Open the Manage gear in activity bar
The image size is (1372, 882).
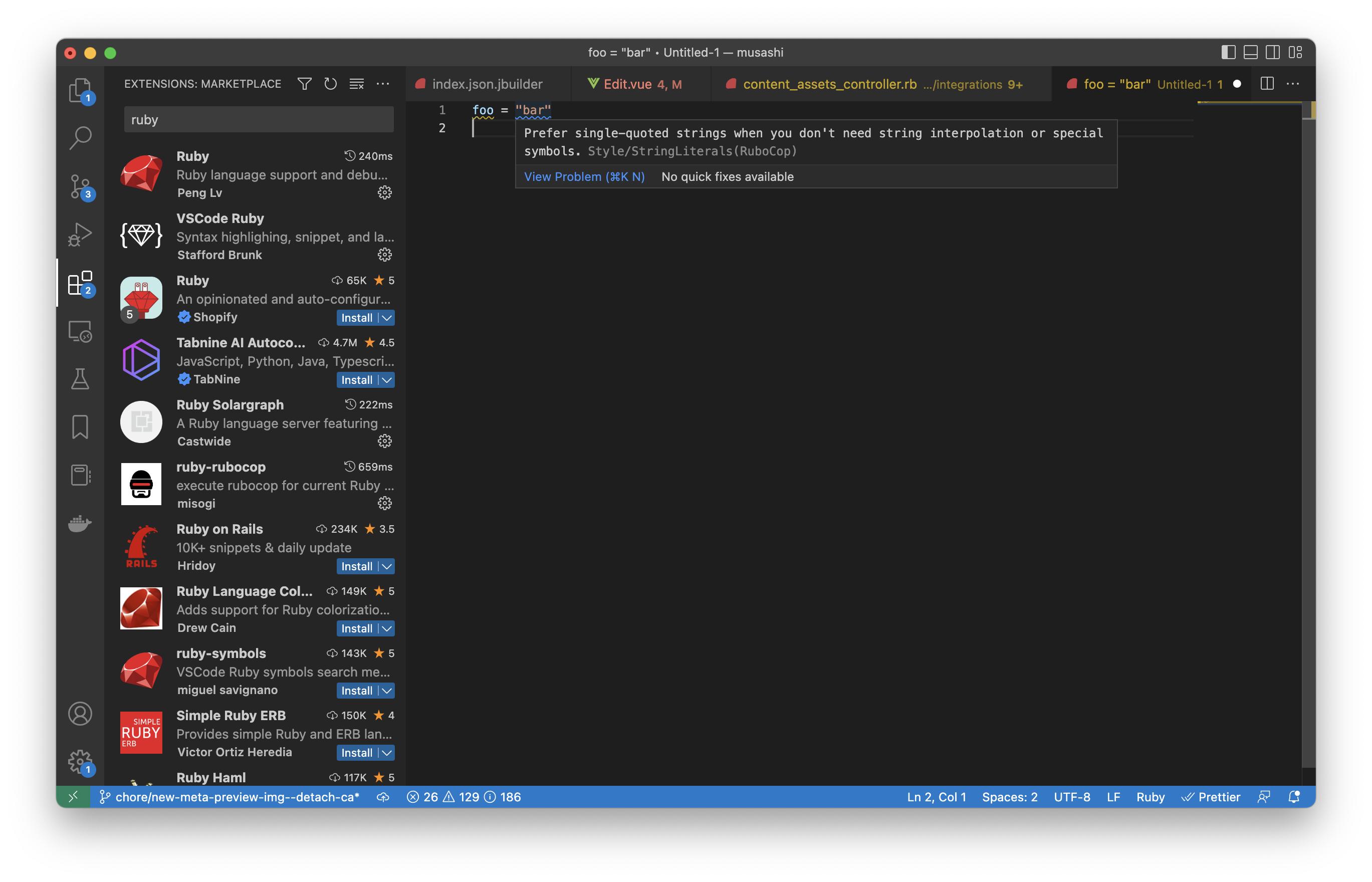80,762
